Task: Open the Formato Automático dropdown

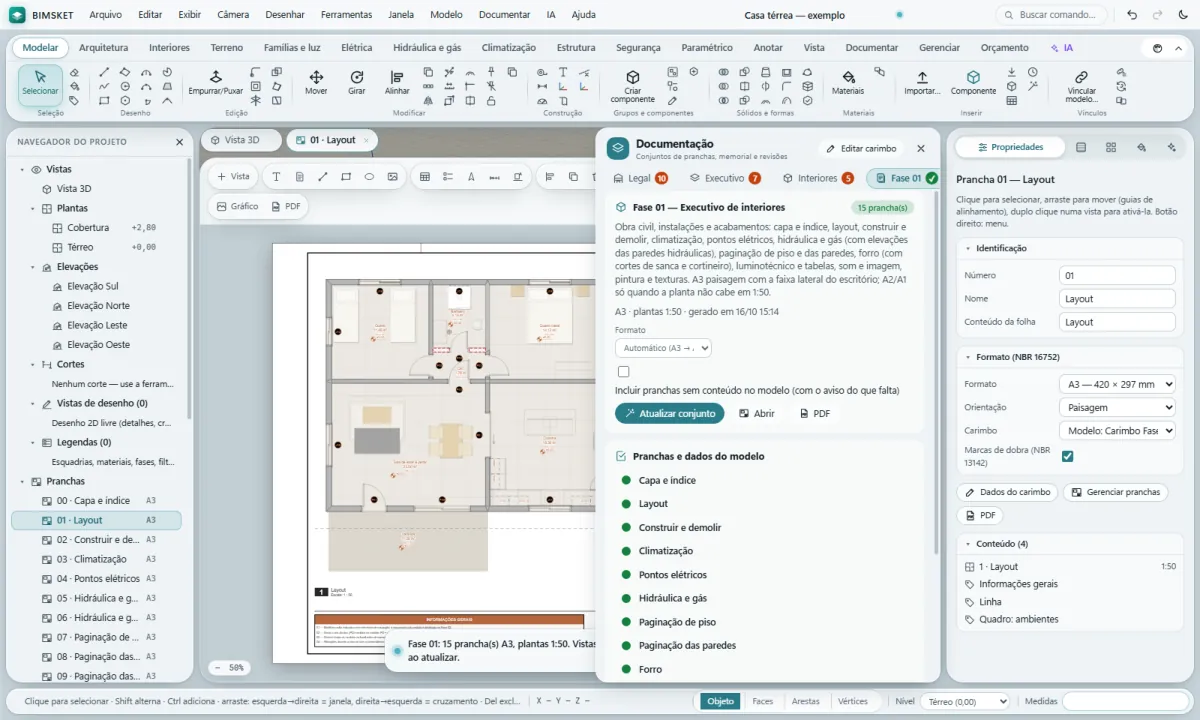Action: pyautogui.click(x=663, y=348)
